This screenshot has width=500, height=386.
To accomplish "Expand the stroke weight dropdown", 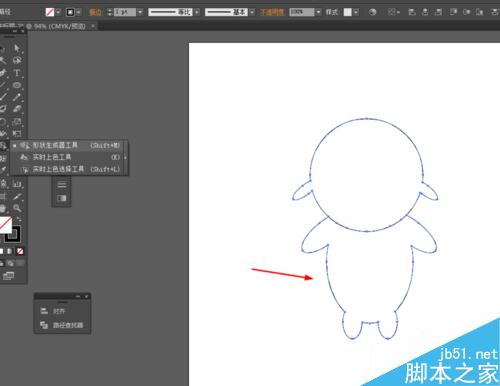I will (140, 12).
